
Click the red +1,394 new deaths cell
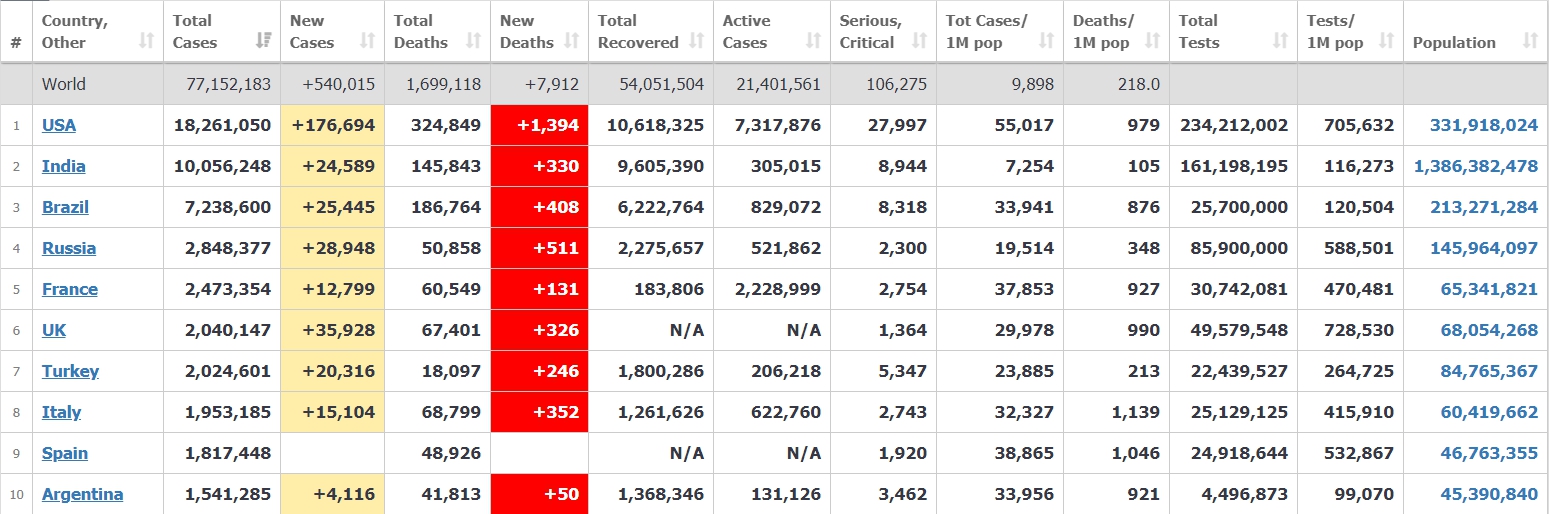(539, 125)
